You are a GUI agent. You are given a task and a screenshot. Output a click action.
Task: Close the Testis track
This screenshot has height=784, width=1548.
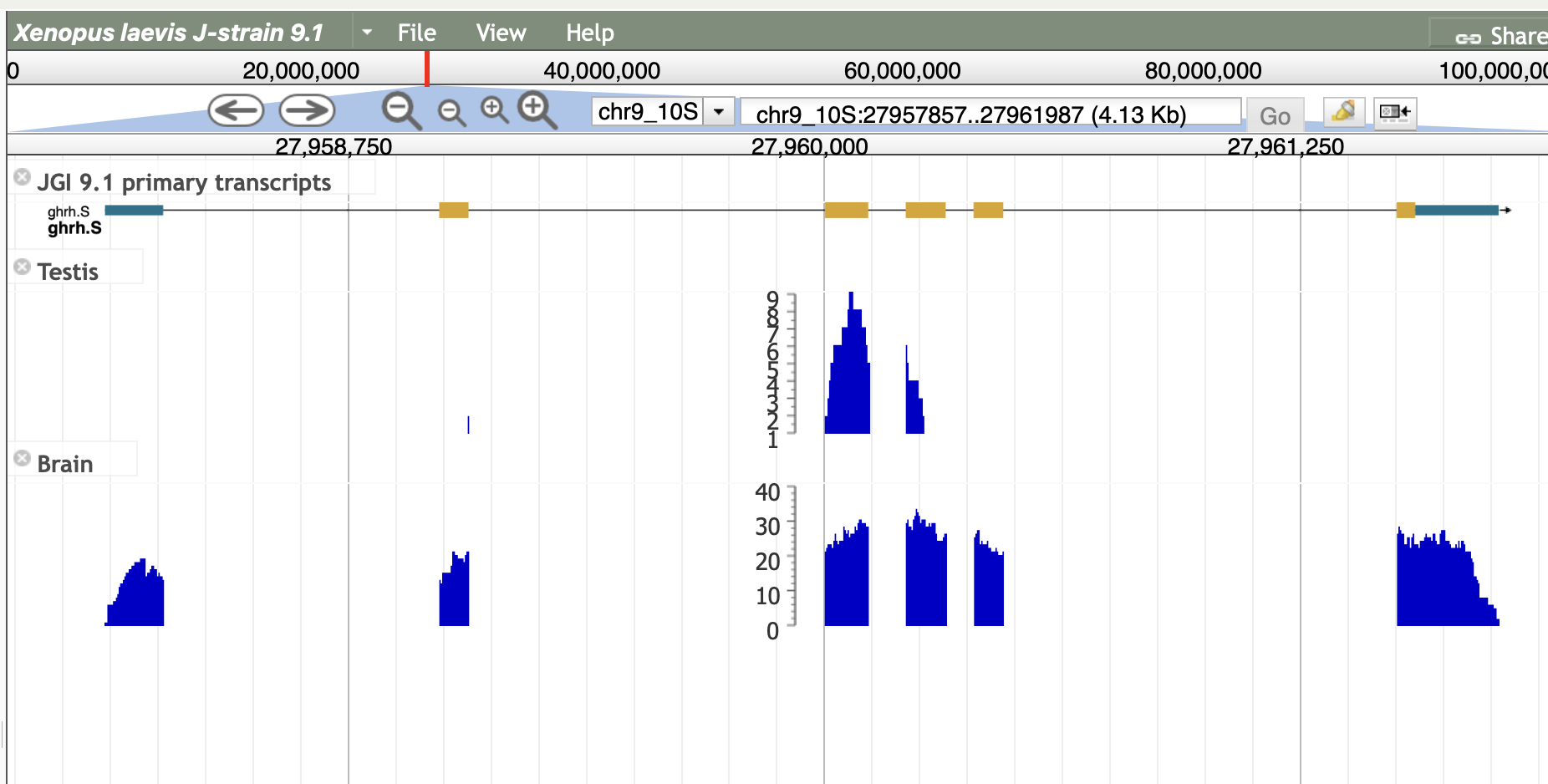coord(23,267)
